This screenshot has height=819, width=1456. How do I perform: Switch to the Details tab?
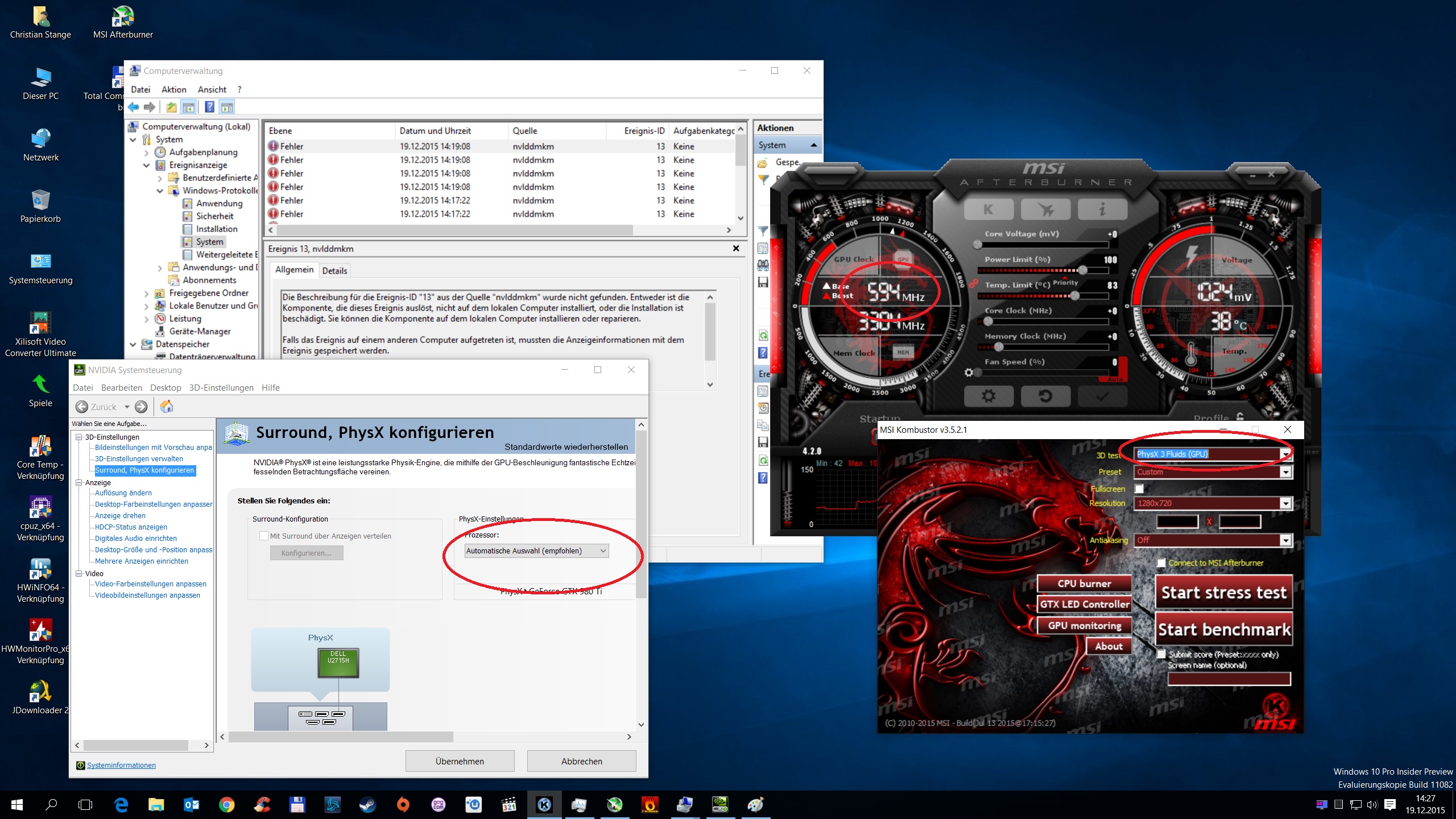334,271
